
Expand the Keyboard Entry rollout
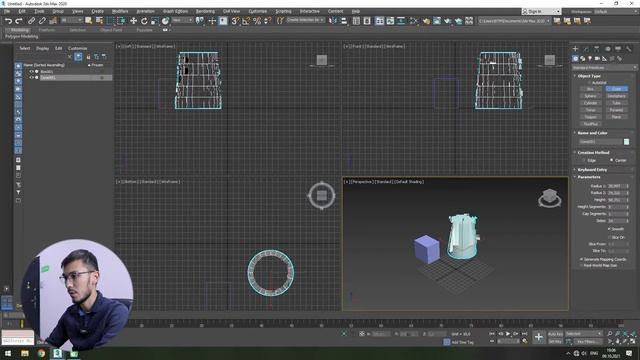pyautogui.click(x=592, y=170)
